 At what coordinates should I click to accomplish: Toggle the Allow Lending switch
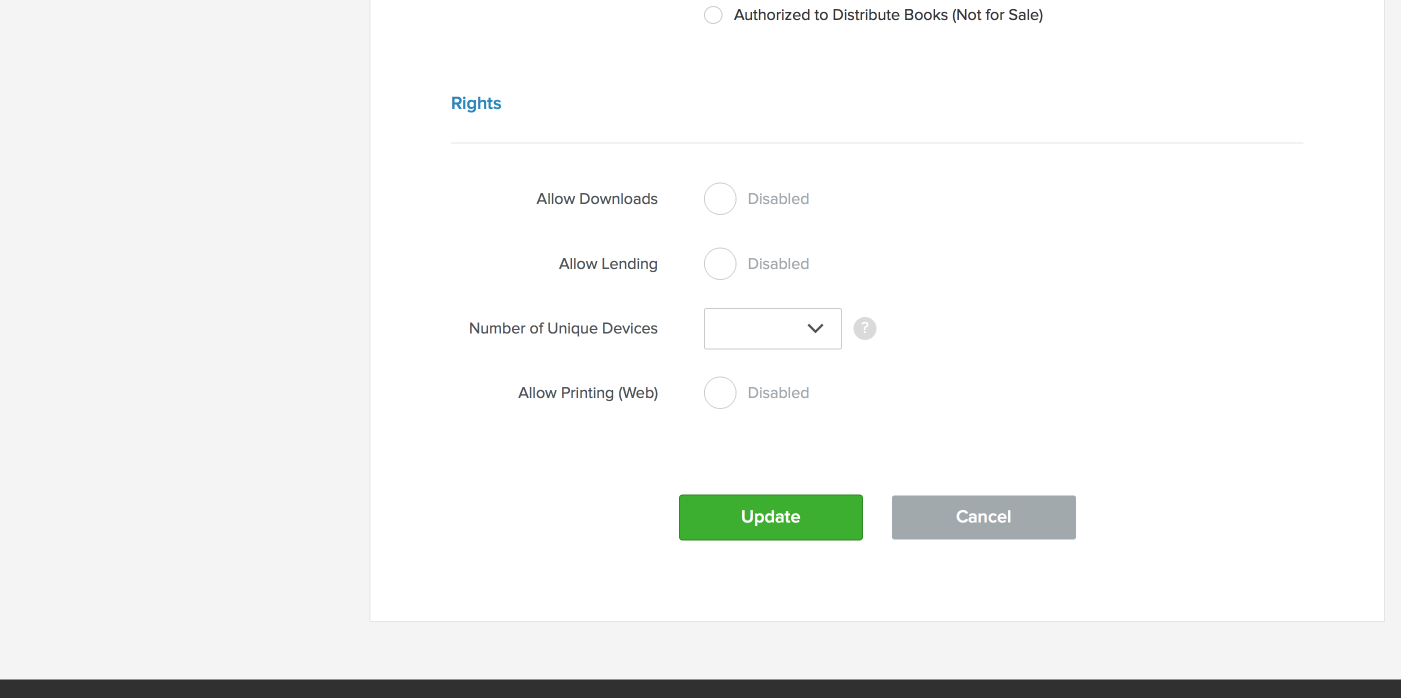pyautogui.click(x=720, y=264)
